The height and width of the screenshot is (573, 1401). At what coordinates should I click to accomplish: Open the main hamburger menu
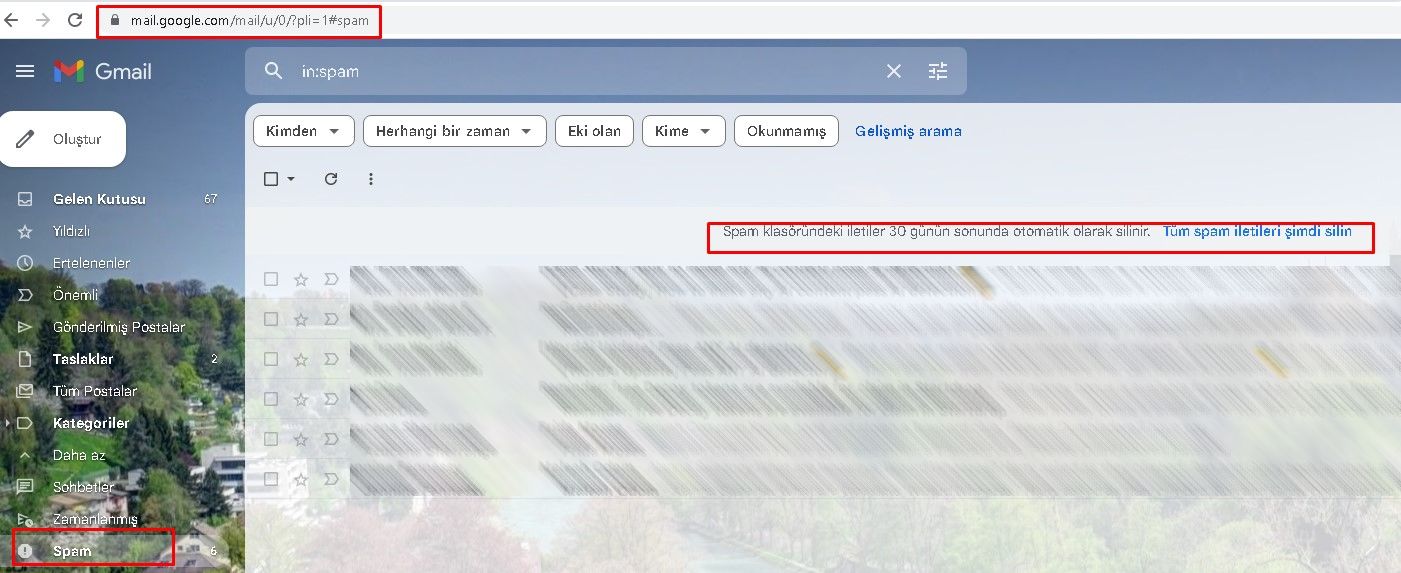25,71
